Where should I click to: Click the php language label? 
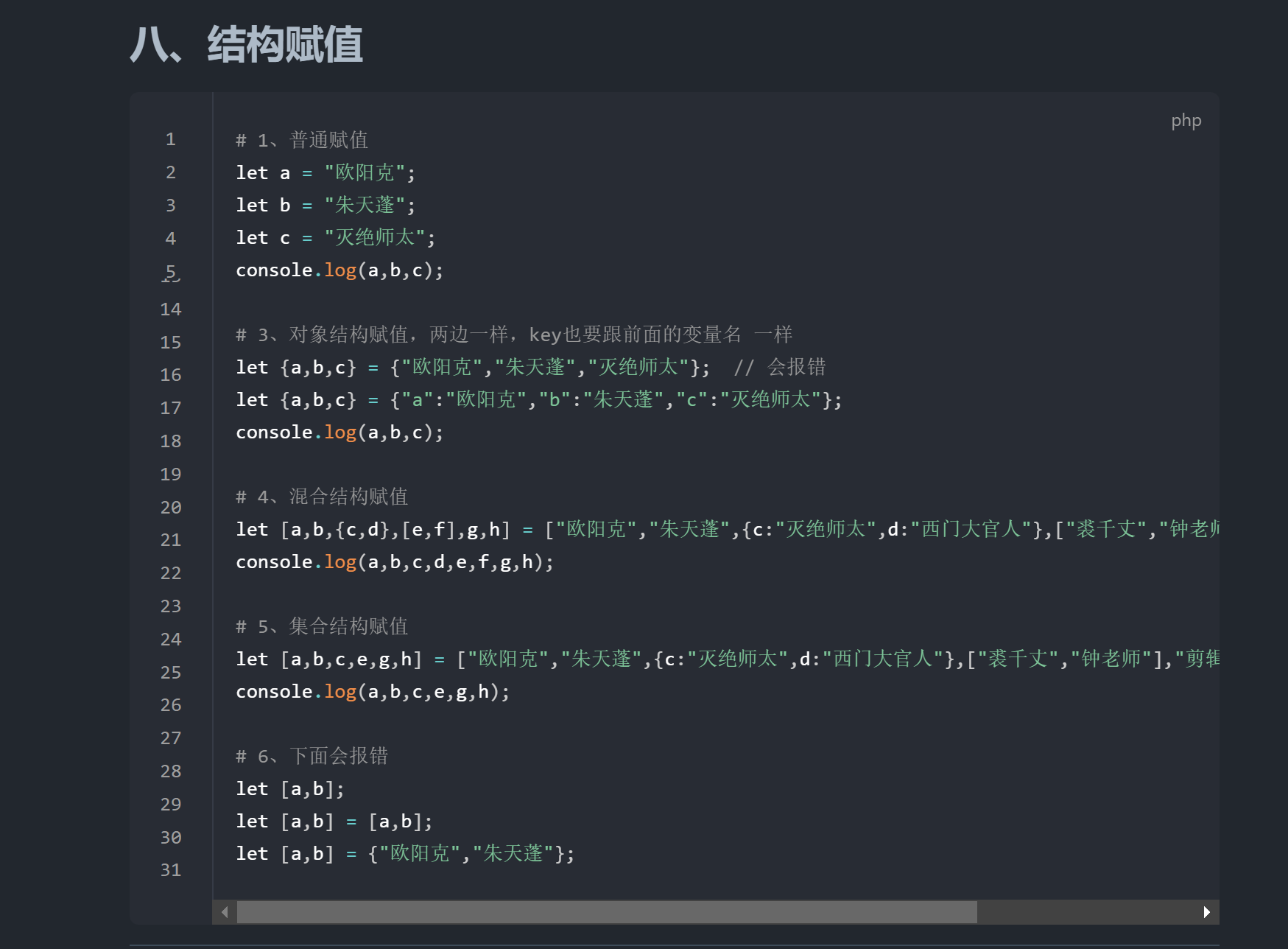pyautogui.click(x=1186, y=121)
